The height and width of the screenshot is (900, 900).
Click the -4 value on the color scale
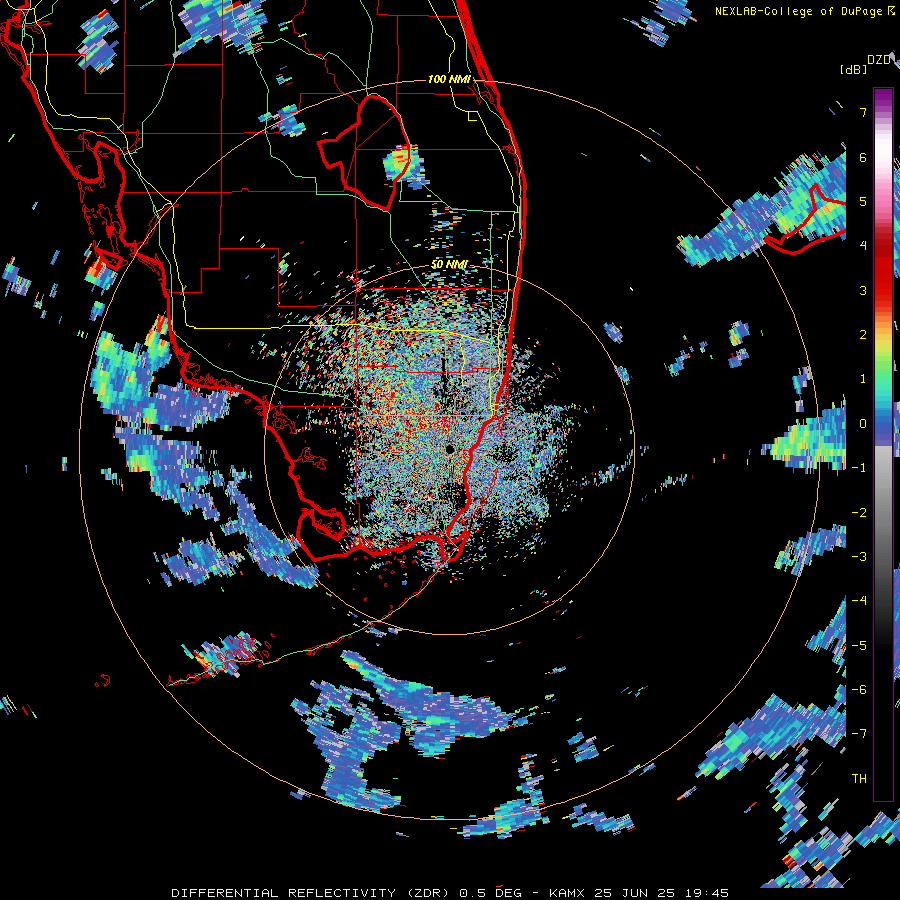(x=859, y=601)
